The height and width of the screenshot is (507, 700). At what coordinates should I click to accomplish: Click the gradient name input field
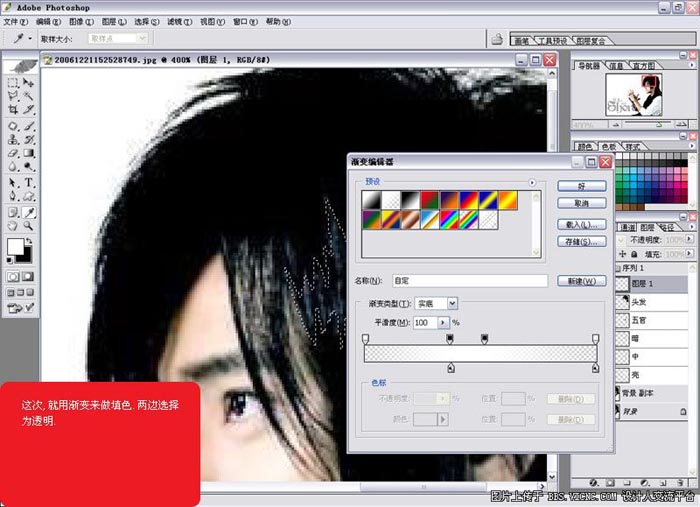(470, 281)
